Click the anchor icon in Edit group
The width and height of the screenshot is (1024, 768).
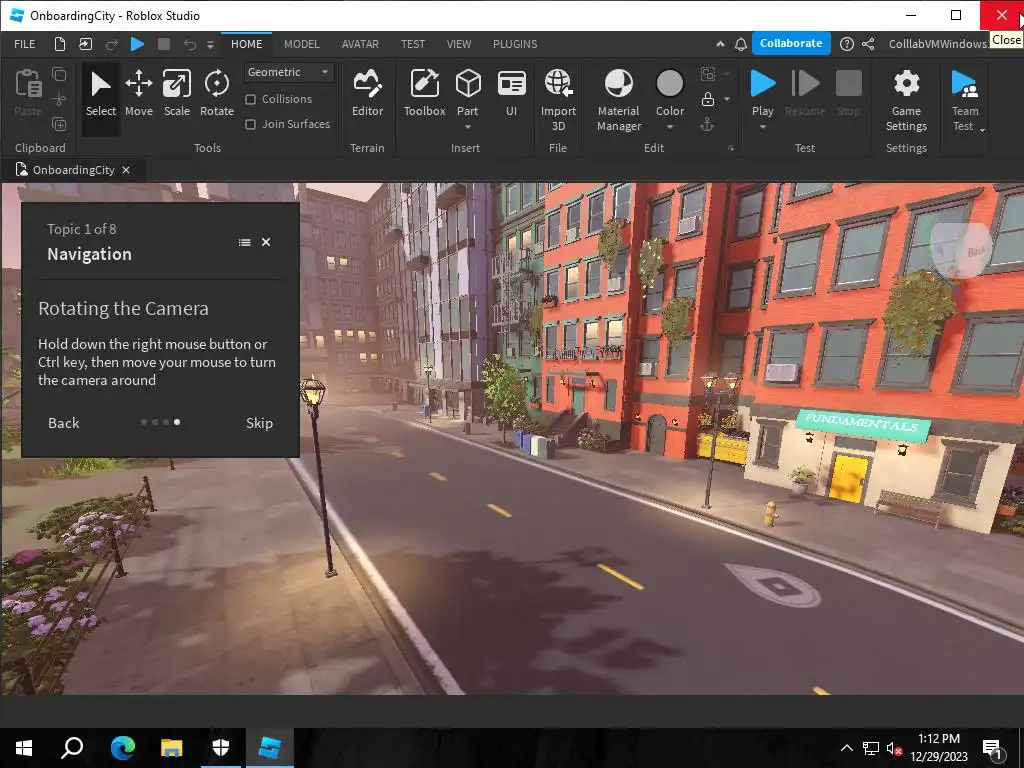click(x=707, y=124)
